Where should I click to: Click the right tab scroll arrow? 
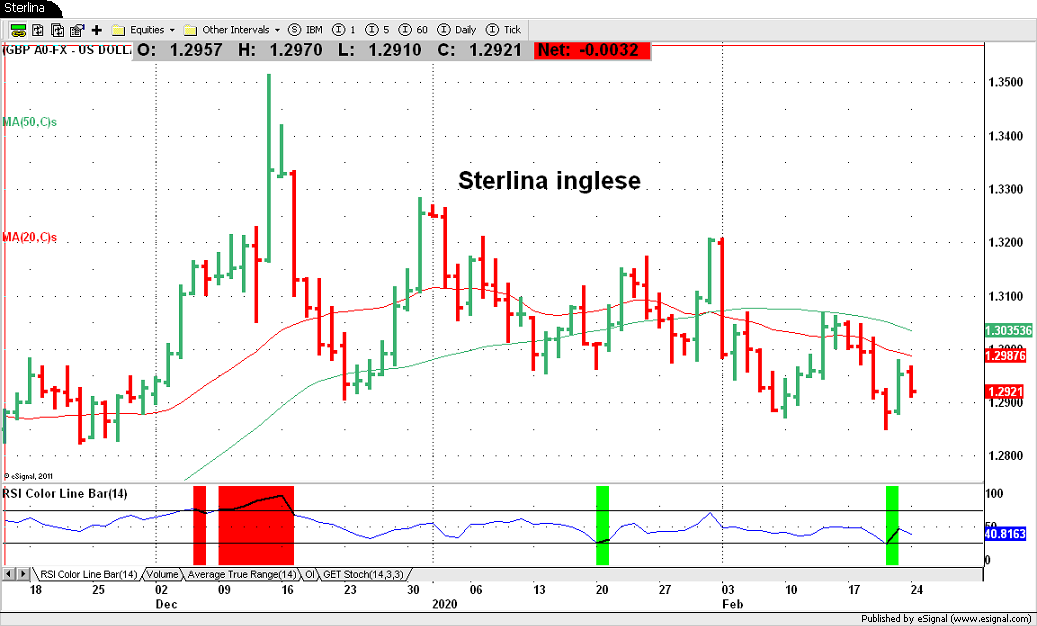pos(23,574)
